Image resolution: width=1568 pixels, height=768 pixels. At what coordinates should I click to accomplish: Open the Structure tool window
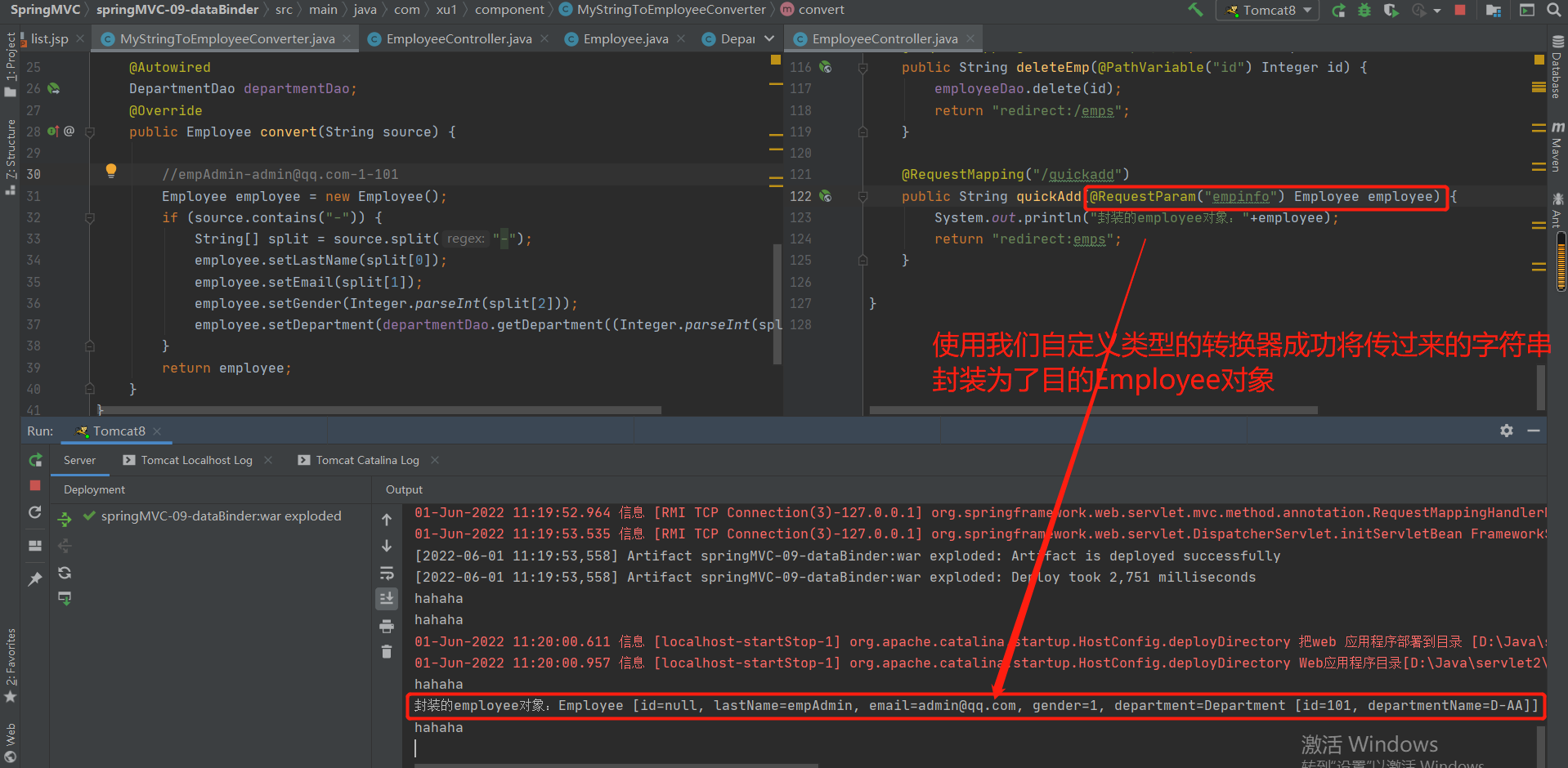[11, 157]
